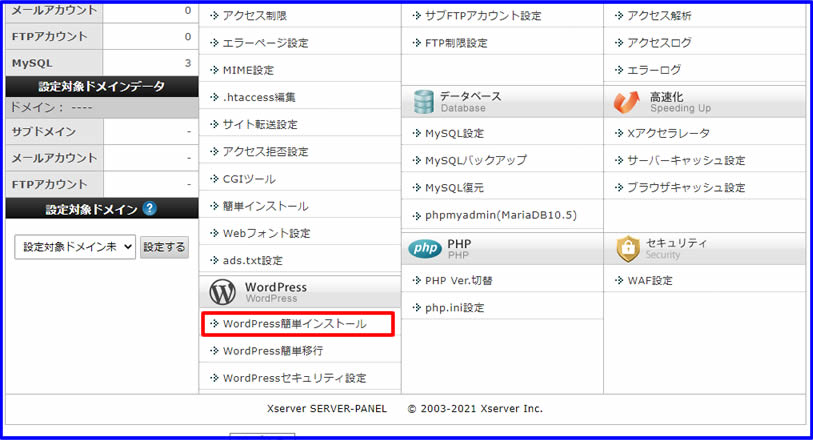Viewport: 813px width, 440px height.
Task: Open WordPress簡単移行 link
Action: (x=273, y=351)
